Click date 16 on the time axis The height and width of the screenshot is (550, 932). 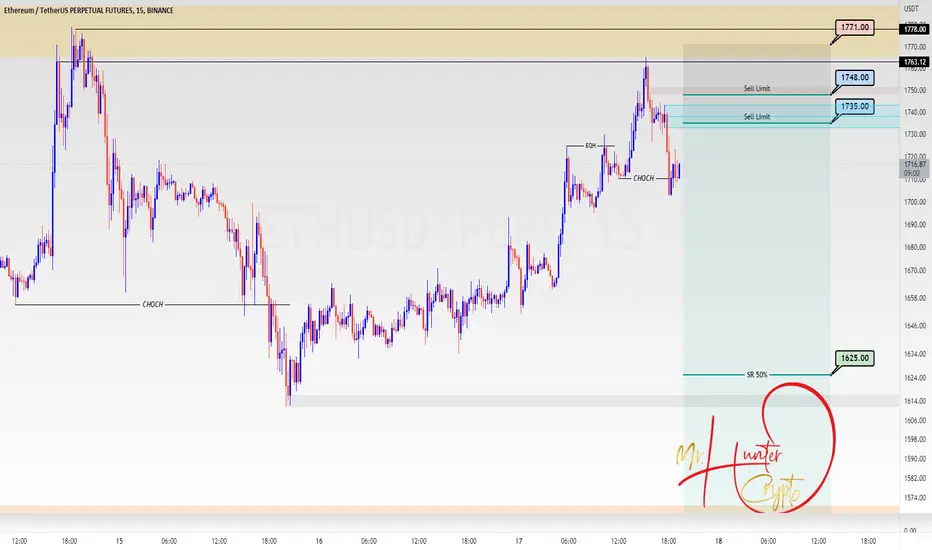tap(319, 541)
